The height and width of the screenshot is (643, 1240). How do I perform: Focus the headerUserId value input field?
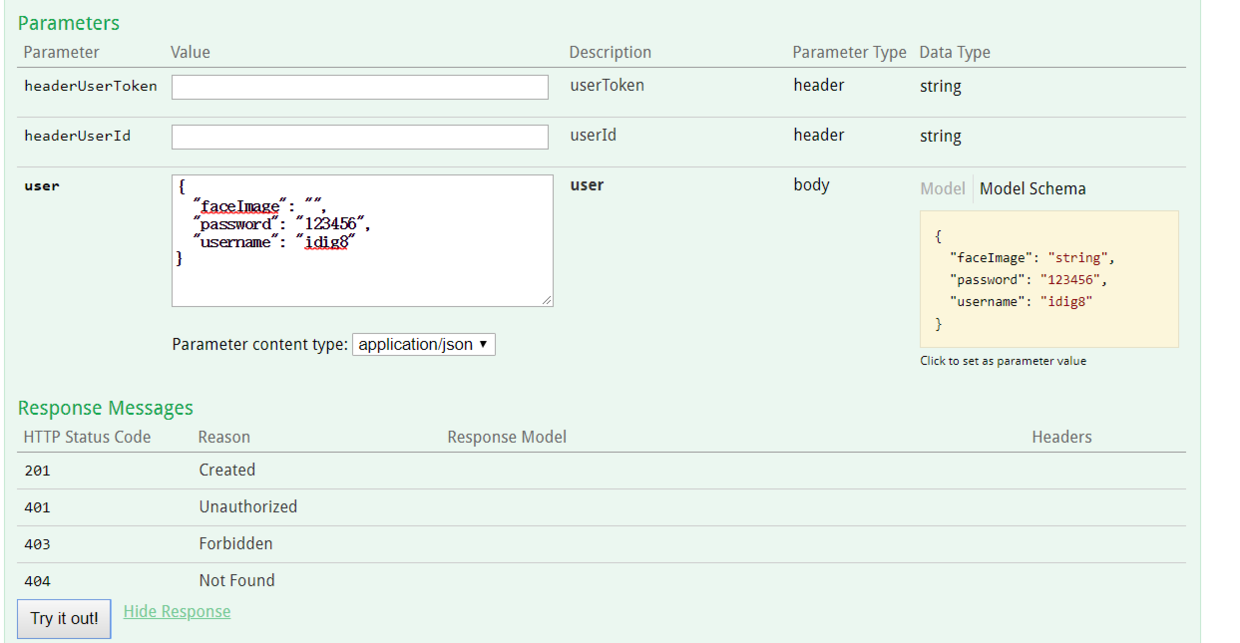[x=360, y=137]
